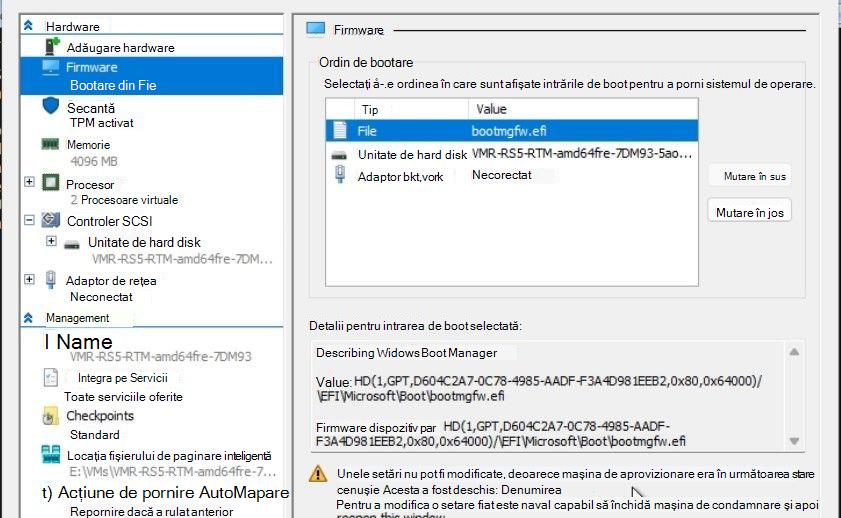Expand the Adaptor de rețea node
Image resolution: width=841 pixels, height=518 pixels.
tap(29, 279)
